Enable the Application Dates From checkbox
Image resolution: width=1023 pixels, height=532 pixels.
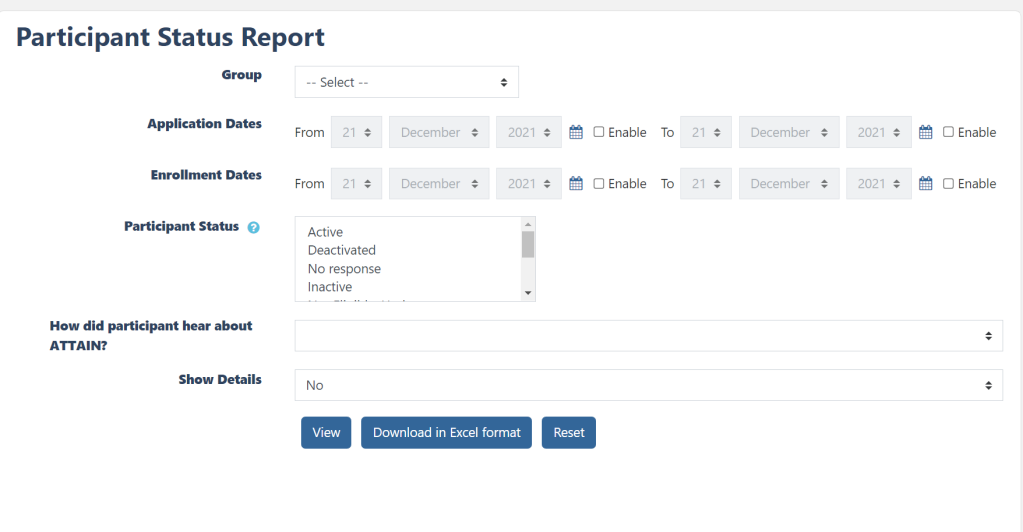click(599, 132)
